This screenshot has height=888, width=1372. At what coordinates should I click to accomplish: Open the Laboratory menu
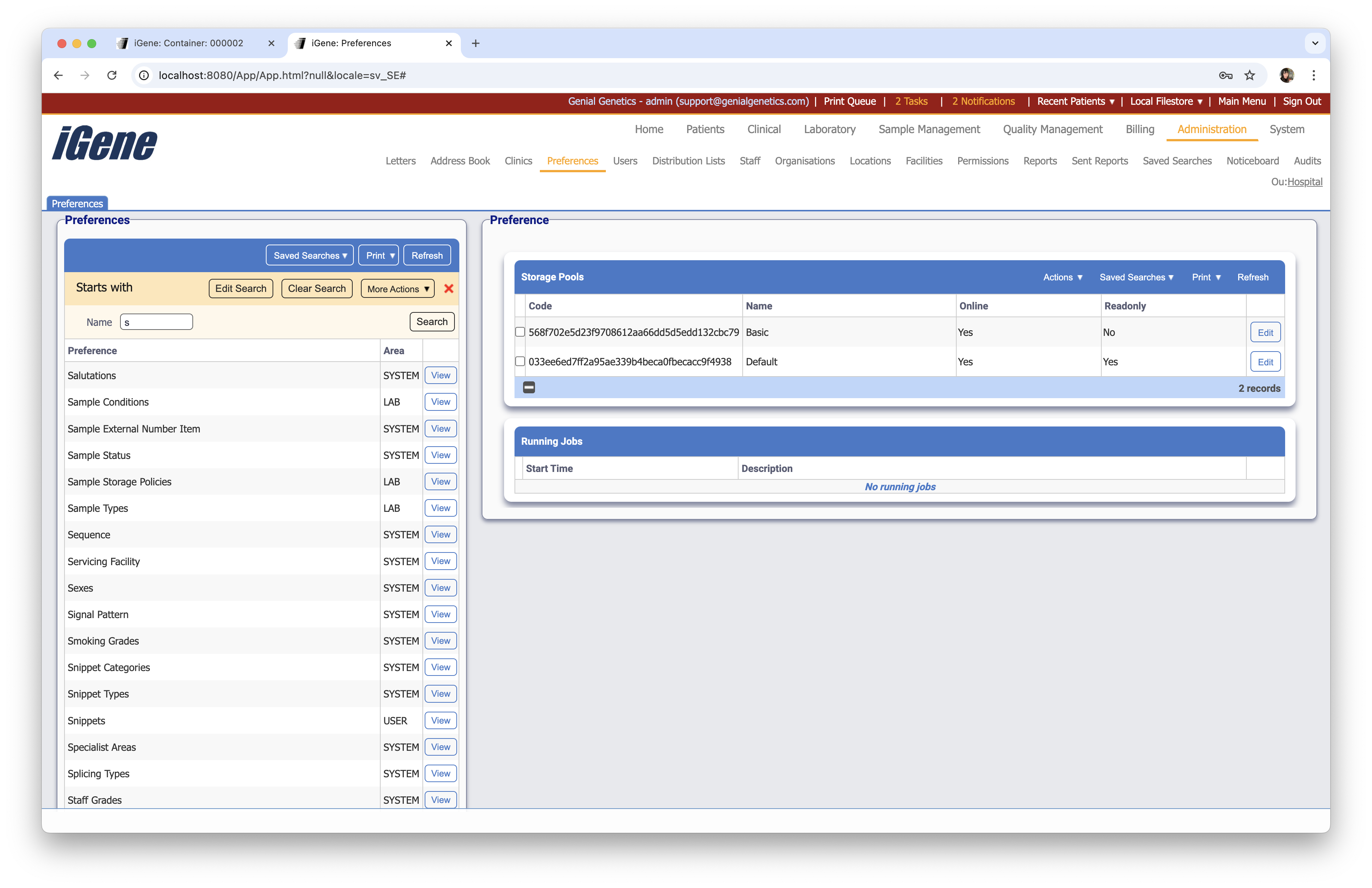tap(829, 129)
